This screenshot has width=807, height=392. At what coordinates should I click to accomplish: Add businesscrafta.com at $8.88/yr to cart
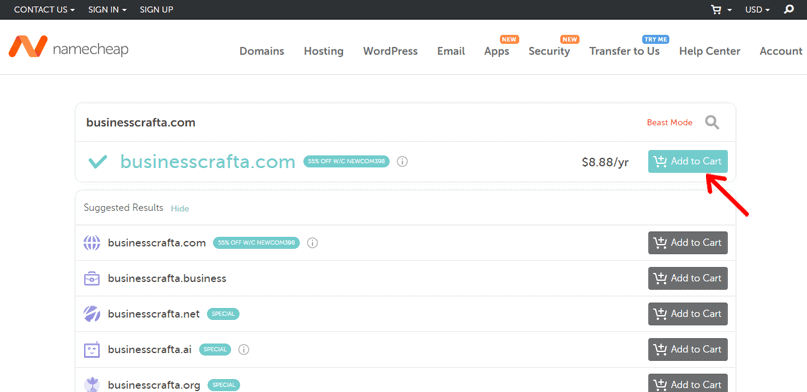(x=688, y=162)
